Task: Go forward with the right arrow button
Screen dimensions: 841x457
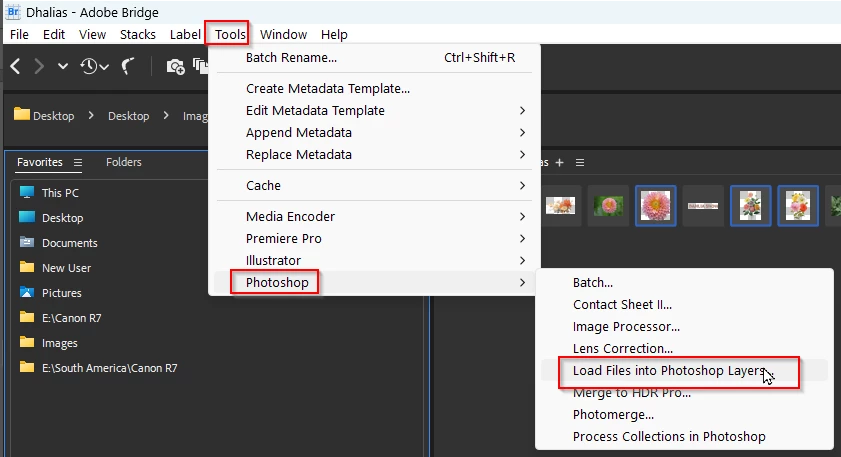Action: click(x=39, y=67)
